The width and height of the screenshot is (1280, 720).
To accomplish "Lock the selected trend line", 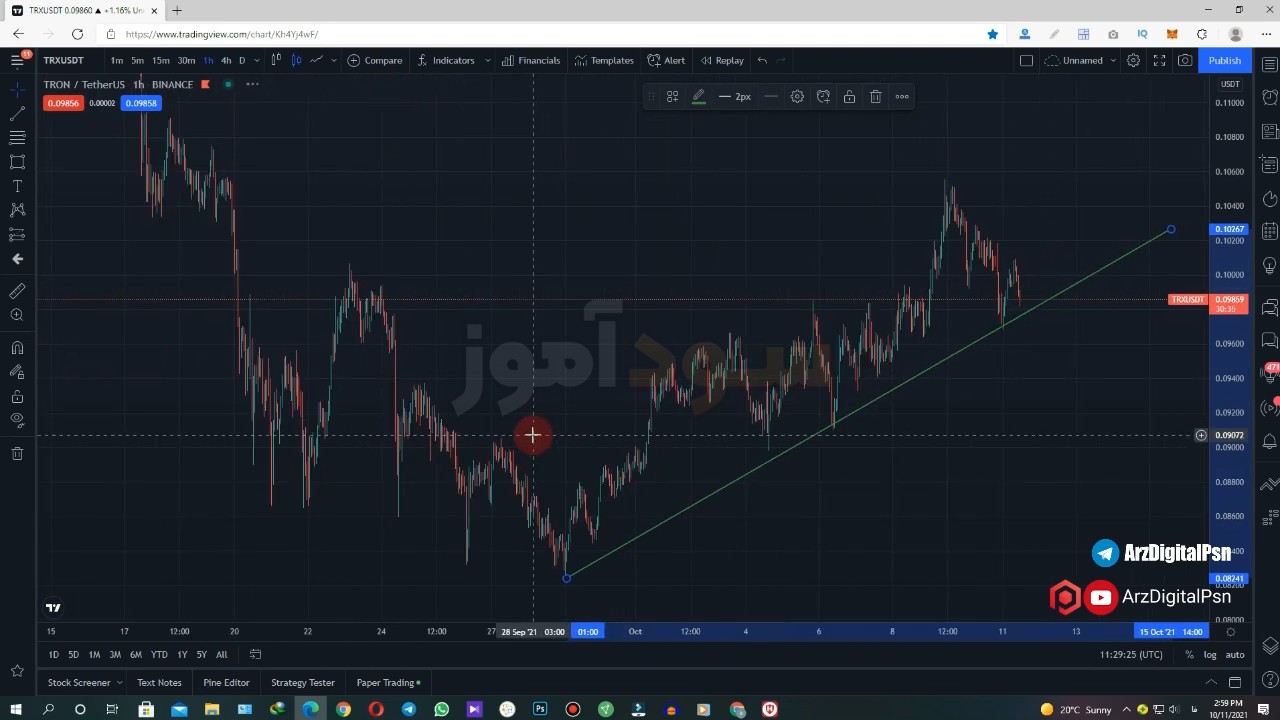I will (x=849, y=97).
